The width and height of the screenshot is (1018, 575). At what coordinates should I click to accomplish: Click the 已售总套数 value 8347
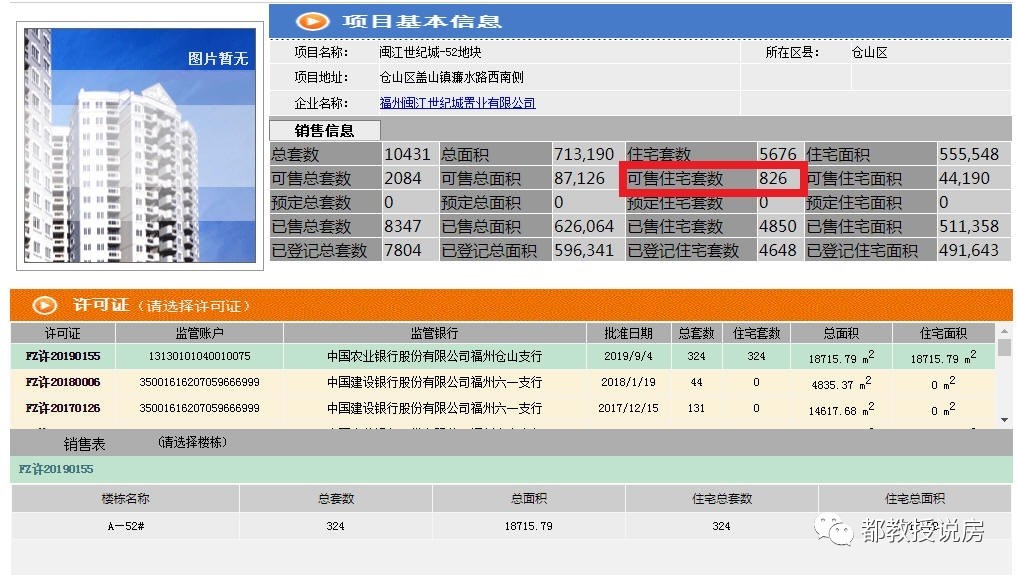[x=403, y=226]
